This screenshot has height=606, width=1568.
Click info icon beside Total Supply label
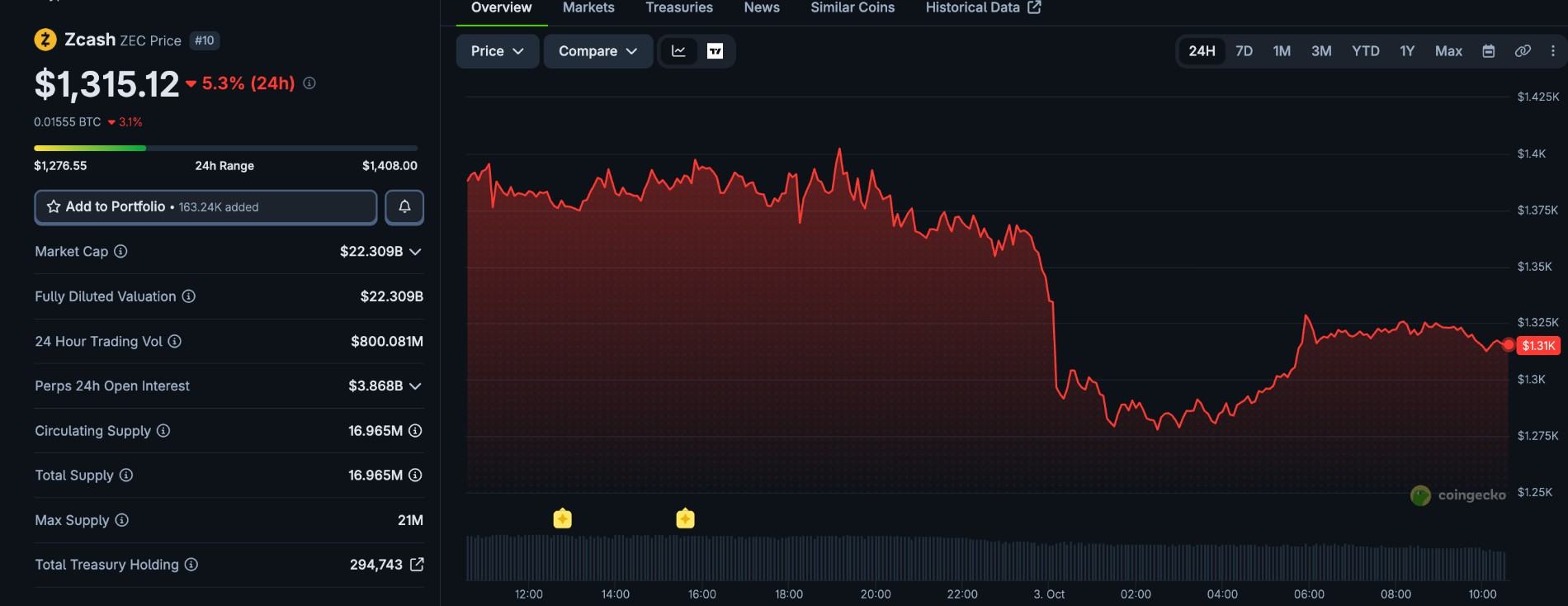[126, 475]
